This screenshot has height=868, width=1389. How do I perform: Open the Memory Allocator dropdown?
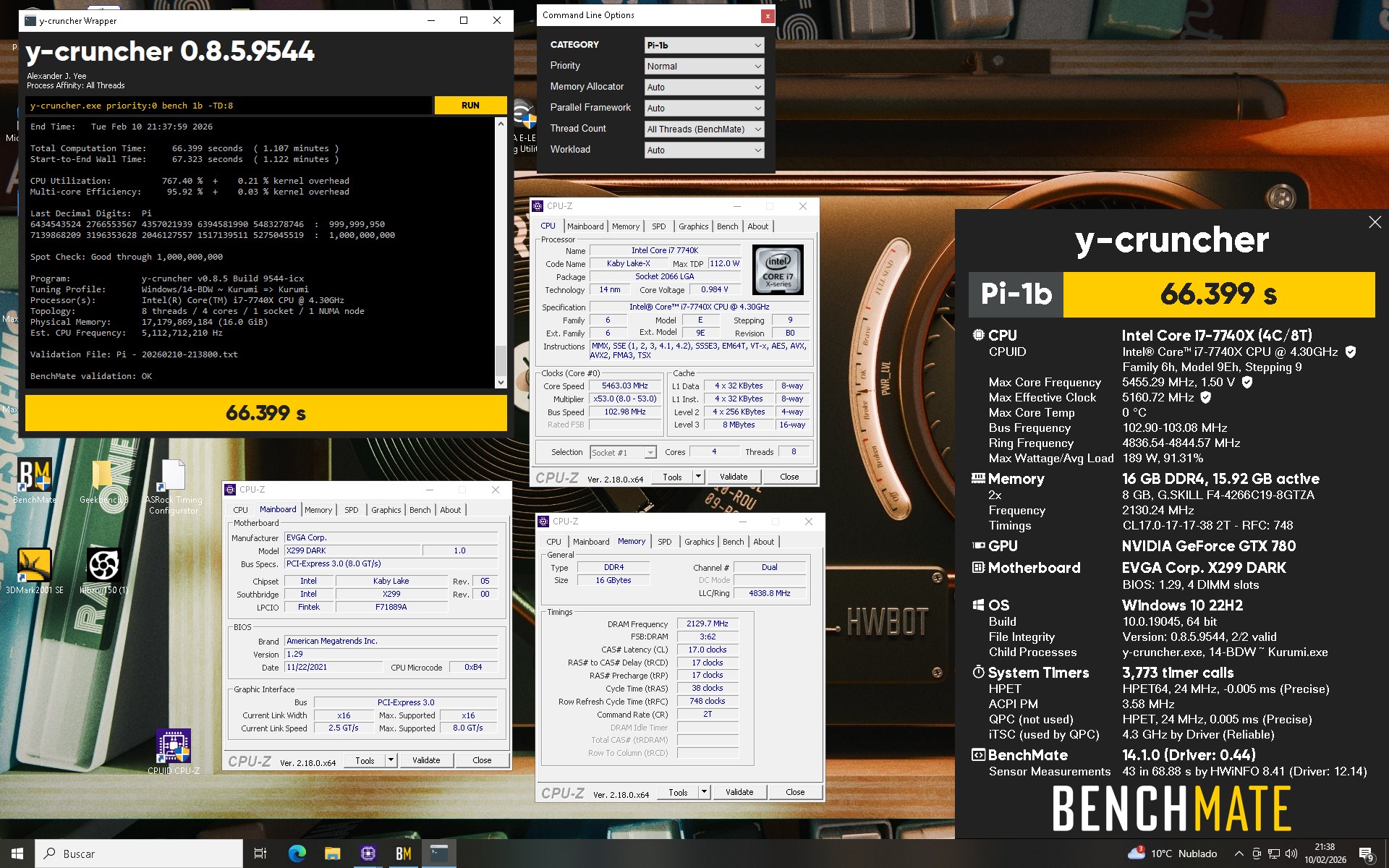coord(703,87)
